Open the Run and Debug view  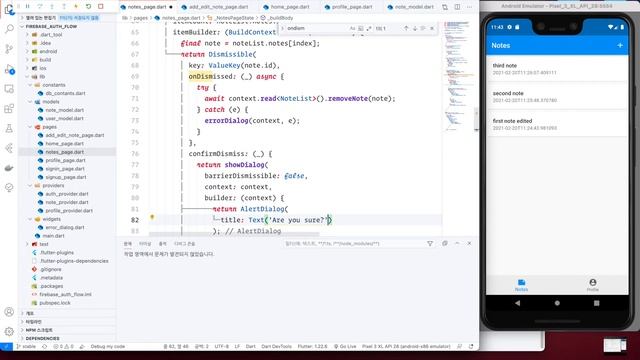point(9,69)
